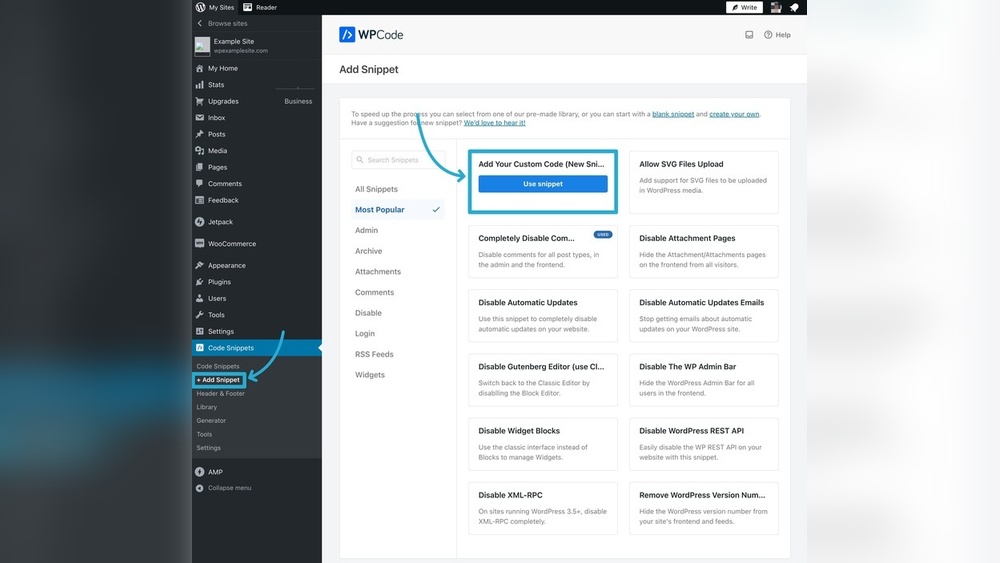1000x563 pixels.
Task: Open the Appearance brush icon
Action: click(x=200, y=265)
